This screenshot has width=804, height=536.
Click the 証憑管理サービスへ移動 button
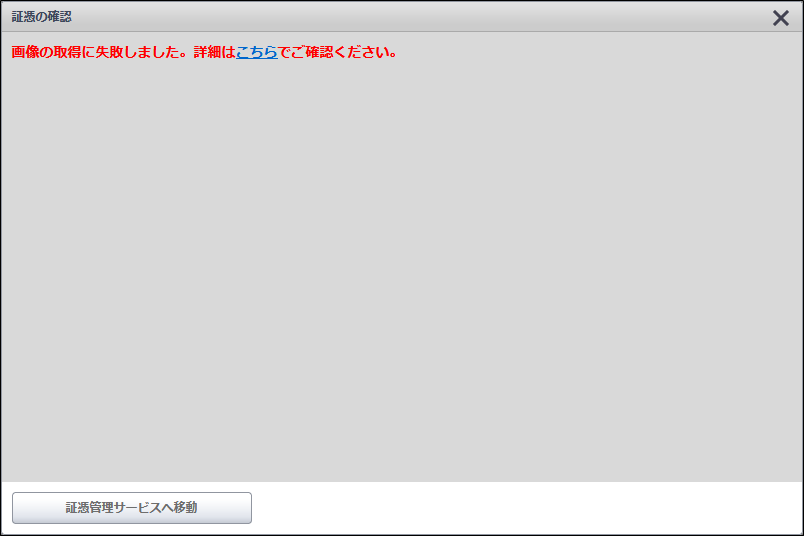point(132,508)
